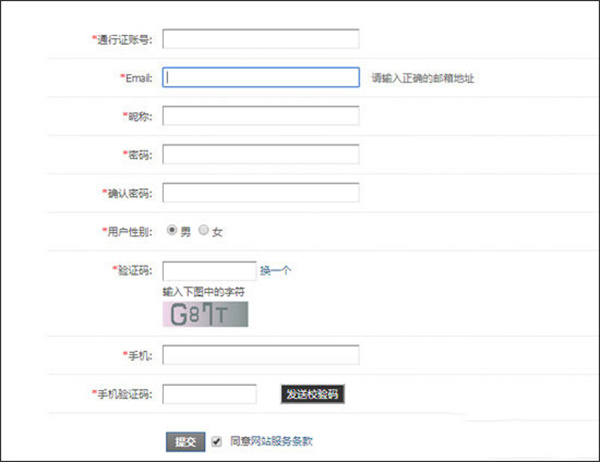Viewport: 600px width, 462px height.
Task: Click the 同意网站服务条款 label text
Action: point(271,441)
